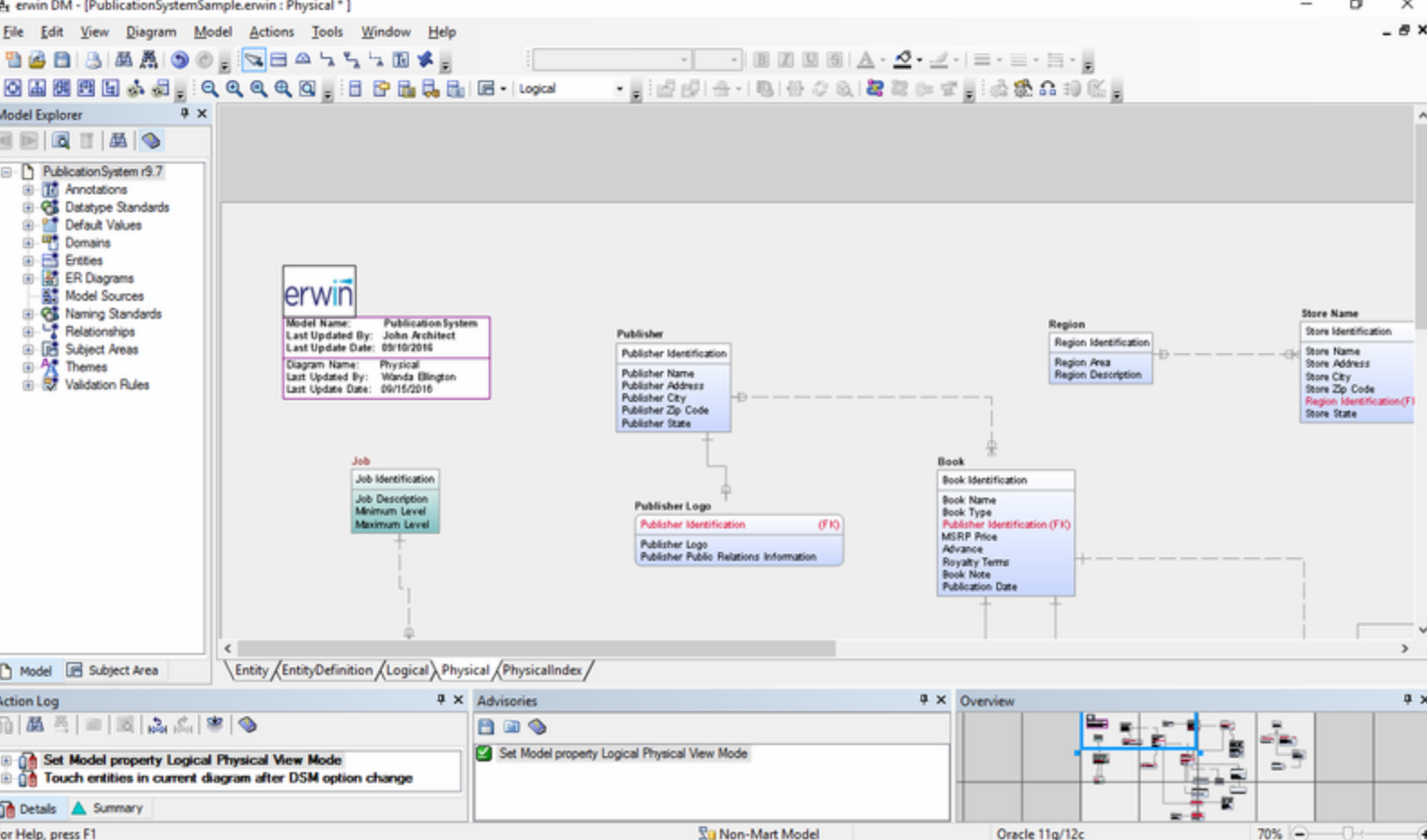Collapse the PublicationSystem r9.7 root node

coord(7,172)
